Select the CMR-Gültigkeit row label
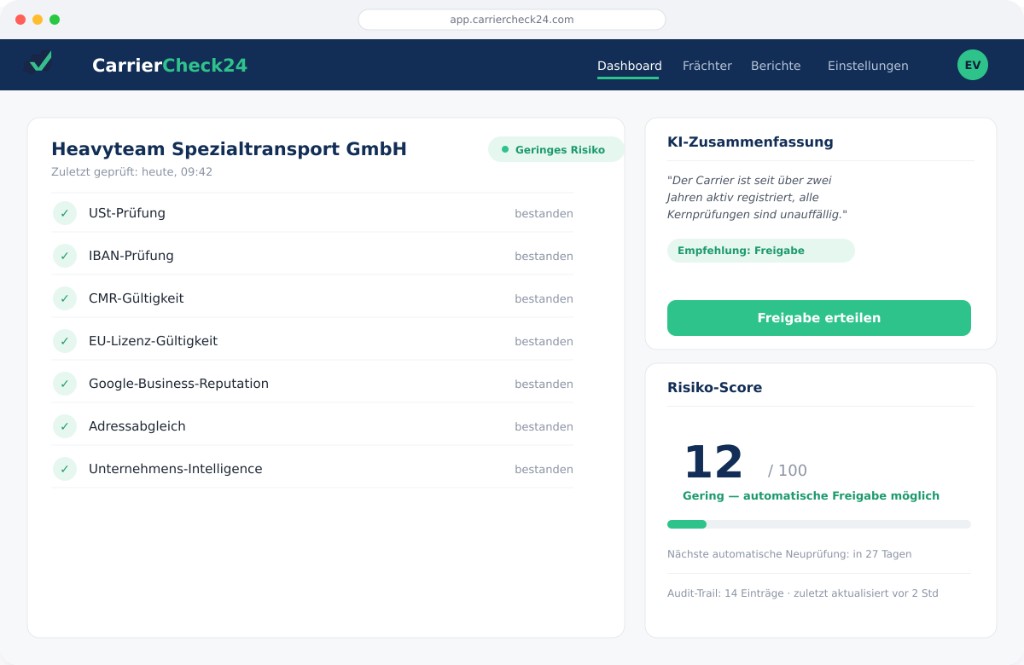 [x=136, y=298]
